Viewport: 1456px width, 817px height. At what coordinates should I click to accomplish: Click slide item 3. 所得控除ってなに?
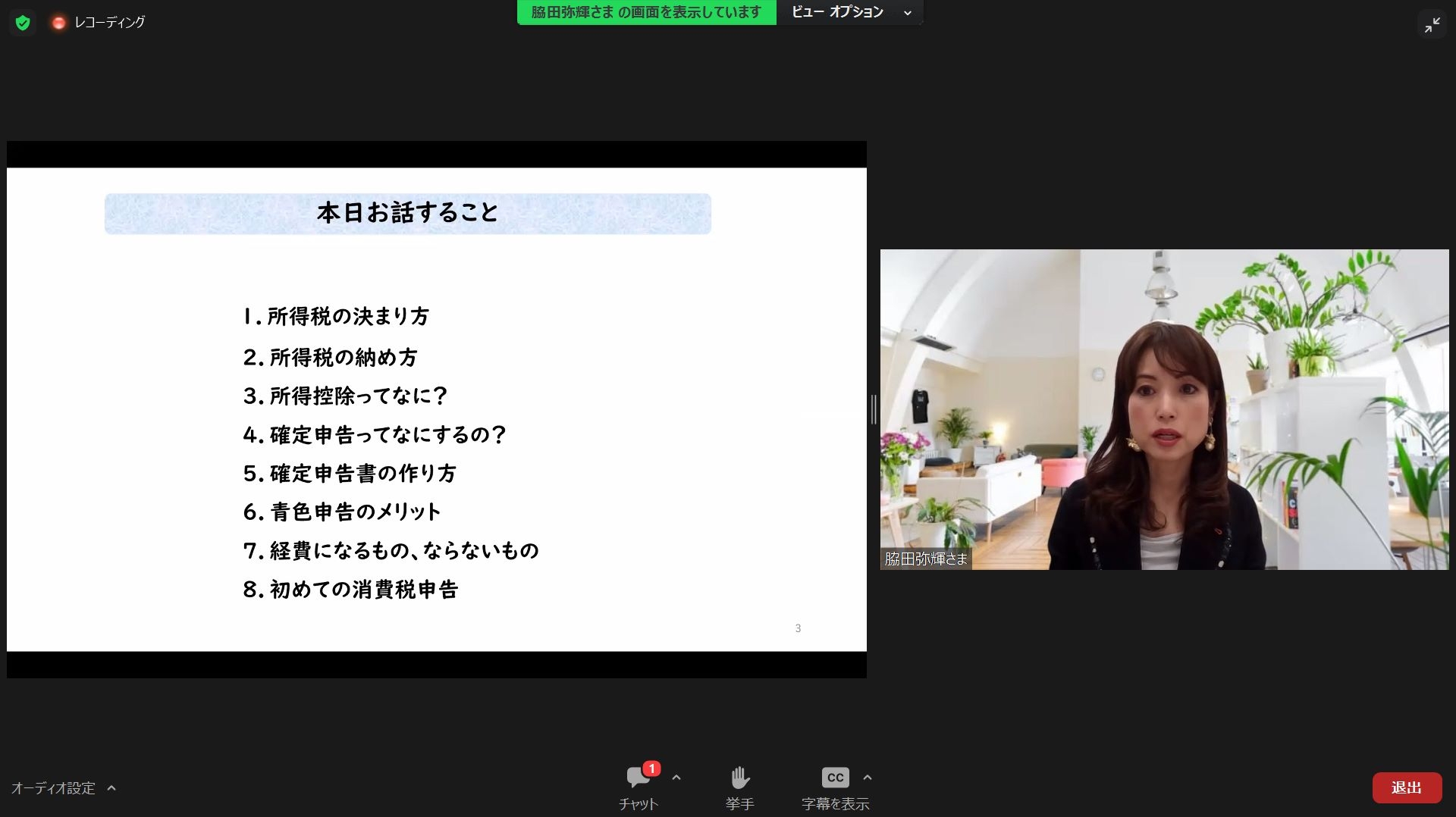point(346,396)
